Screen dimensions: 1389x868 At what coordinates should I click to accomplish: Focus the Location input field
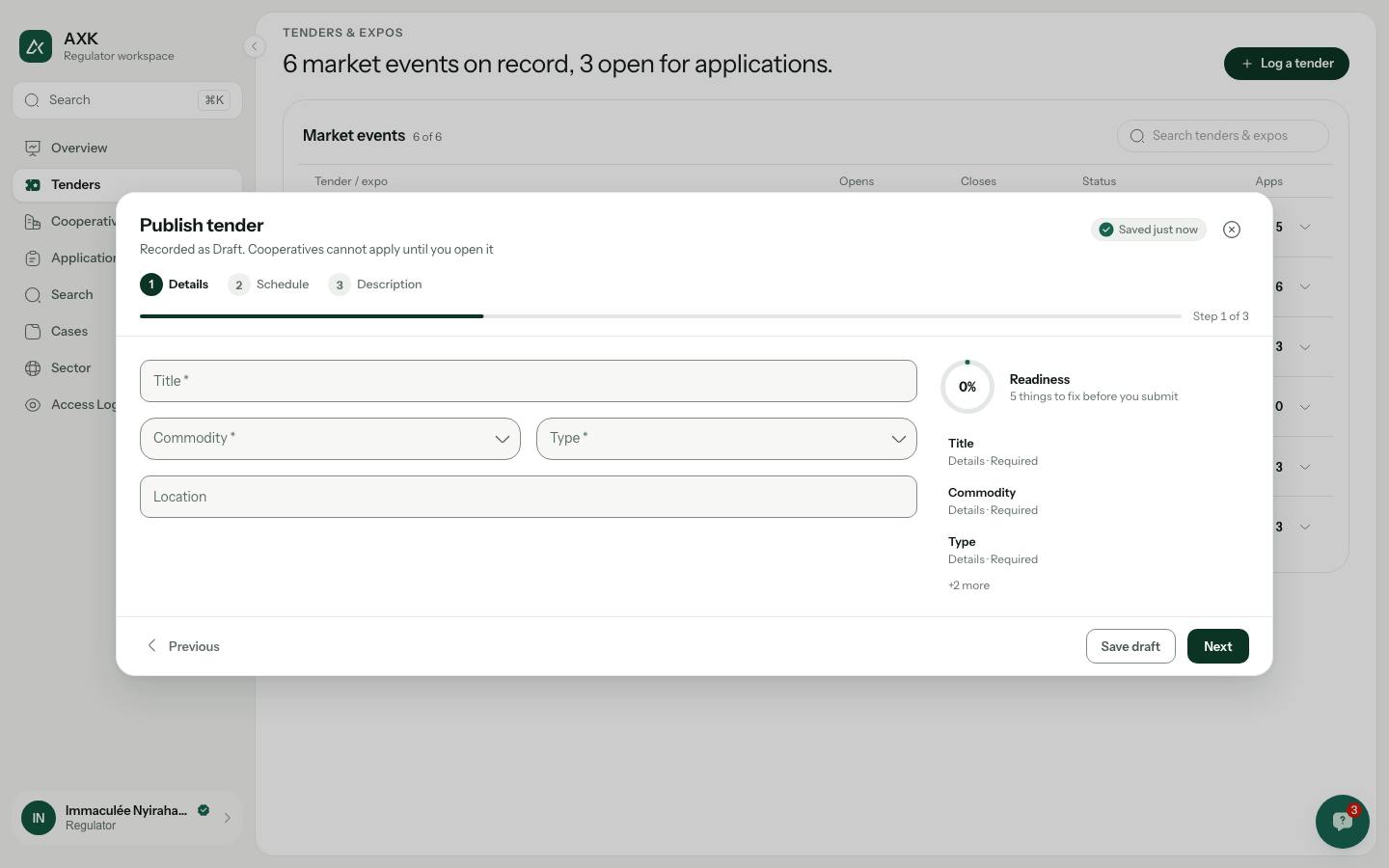point(529,497)
